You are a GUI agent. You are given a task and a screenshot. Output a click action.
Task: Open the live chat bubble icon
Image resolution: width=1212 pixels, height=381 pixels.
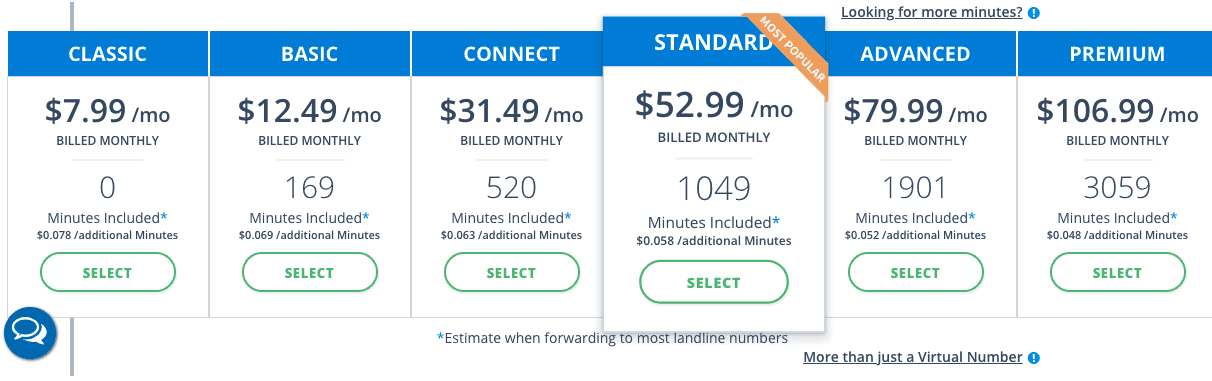pyautogui.click(x=31, y=333)
